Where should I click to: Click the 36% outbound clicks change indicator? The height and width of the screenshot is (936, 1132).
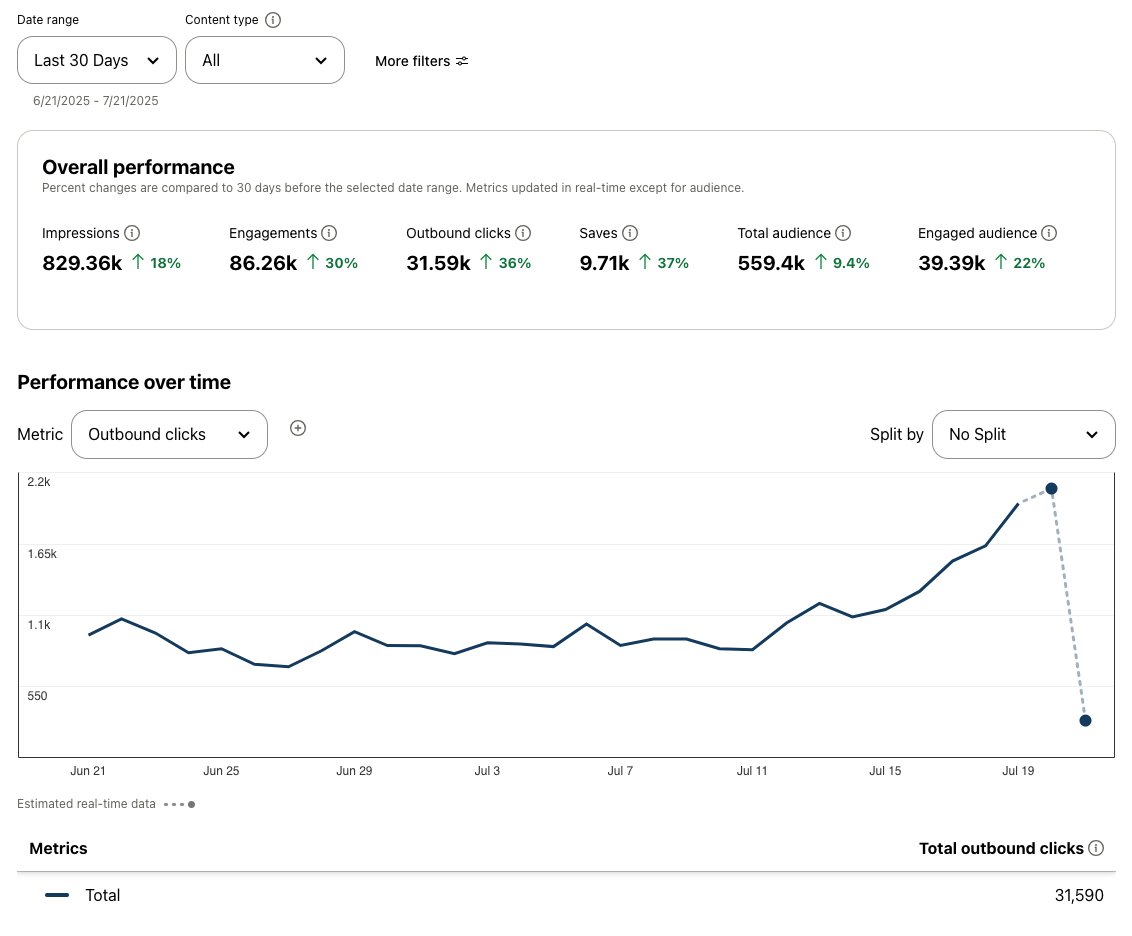(x=505, y=263)
